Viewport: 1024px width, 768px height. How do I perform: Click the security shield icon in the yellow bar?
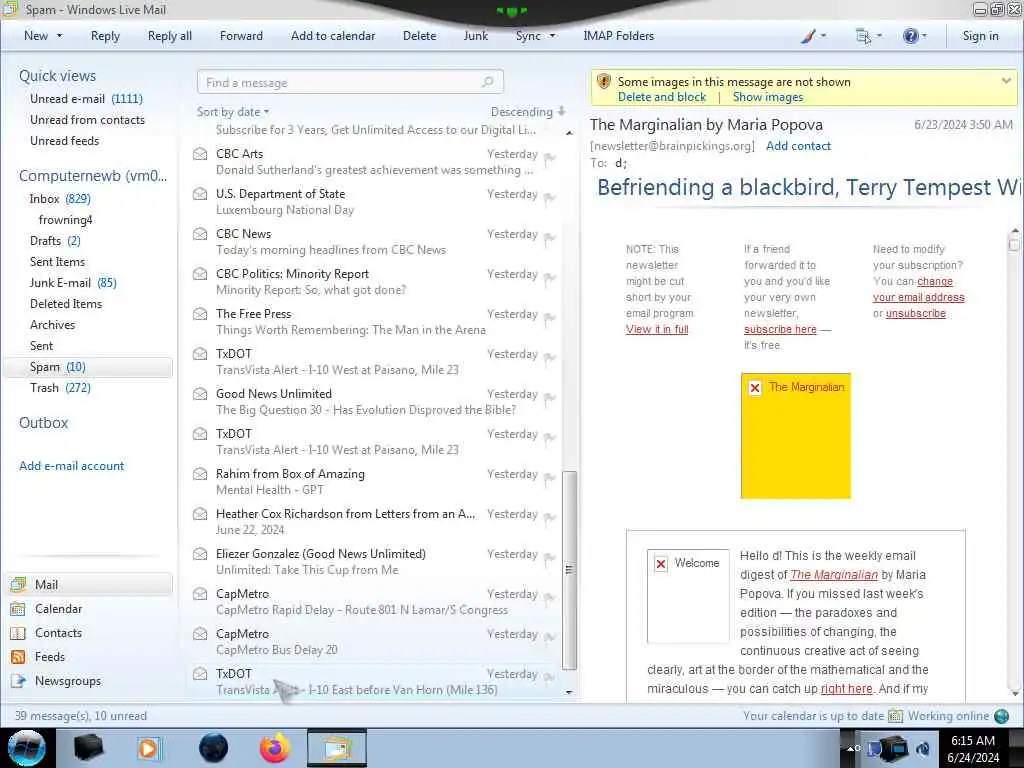603,82
